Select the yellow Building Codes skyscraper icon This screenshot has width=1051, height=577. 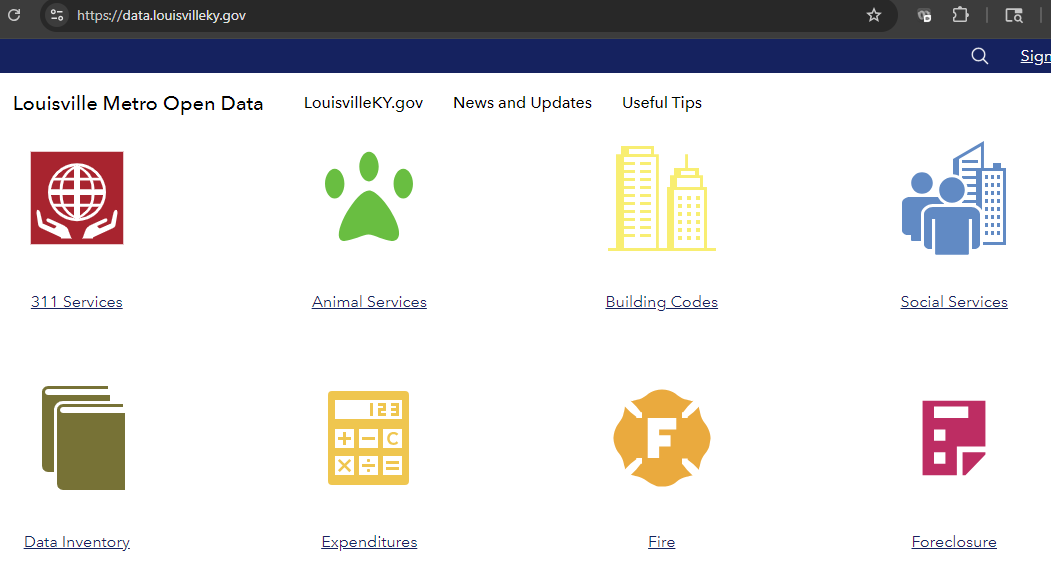pos(661,198)
